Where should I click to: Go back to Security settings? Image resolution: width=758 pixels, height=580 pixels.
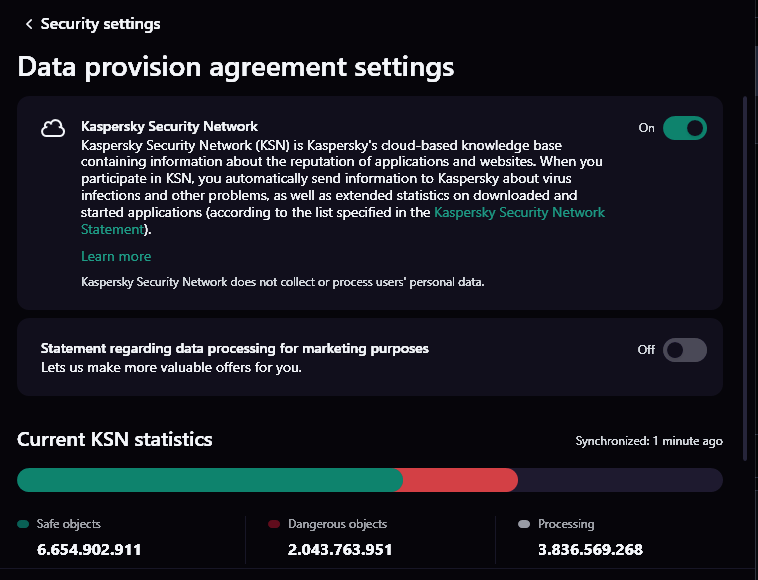click(x=100, y=24)
